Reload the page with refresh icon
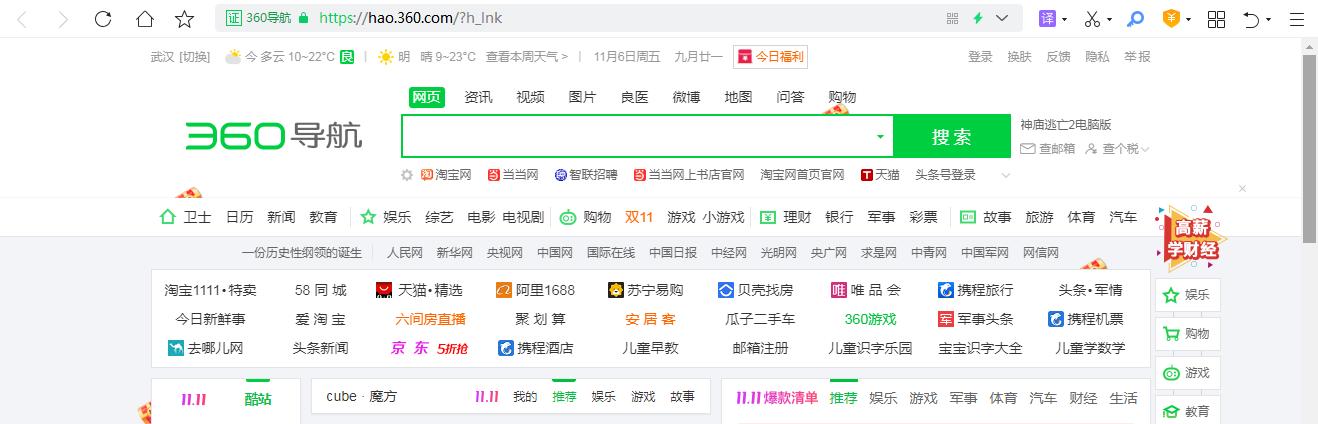Image resolution: width=1318 pixels, height=424 pixels. [x=103, y=19]
